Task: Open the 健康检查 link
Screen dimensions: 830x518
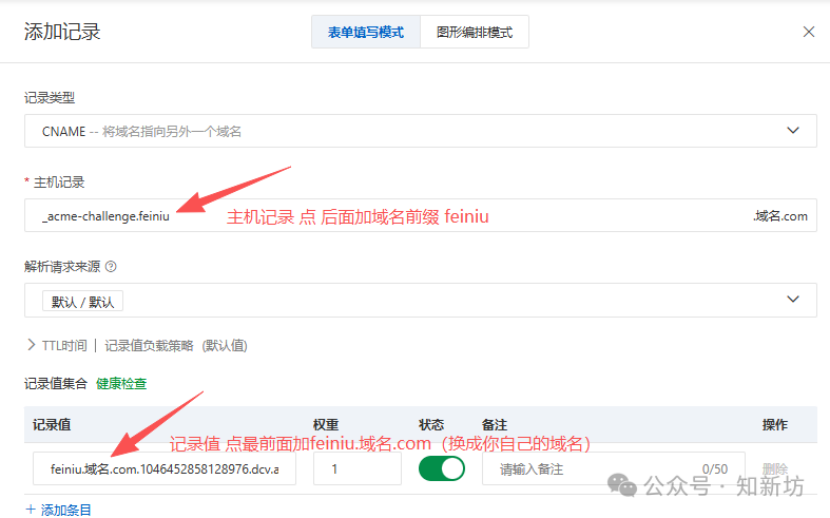Action: point(121,383)
